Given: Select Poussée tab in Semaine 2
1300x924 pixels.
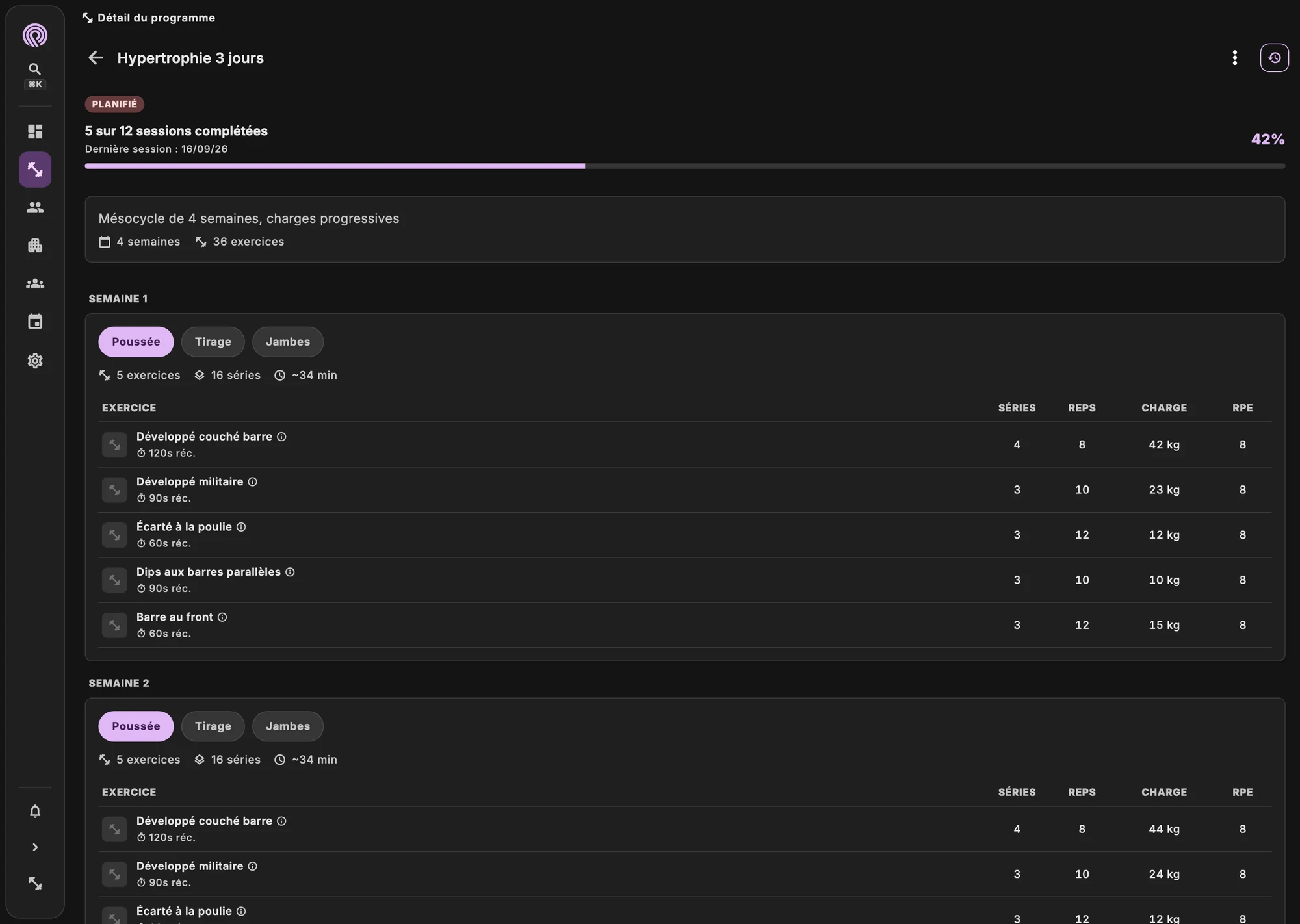Looking at the screenshot, I should [x=136, y=726].
